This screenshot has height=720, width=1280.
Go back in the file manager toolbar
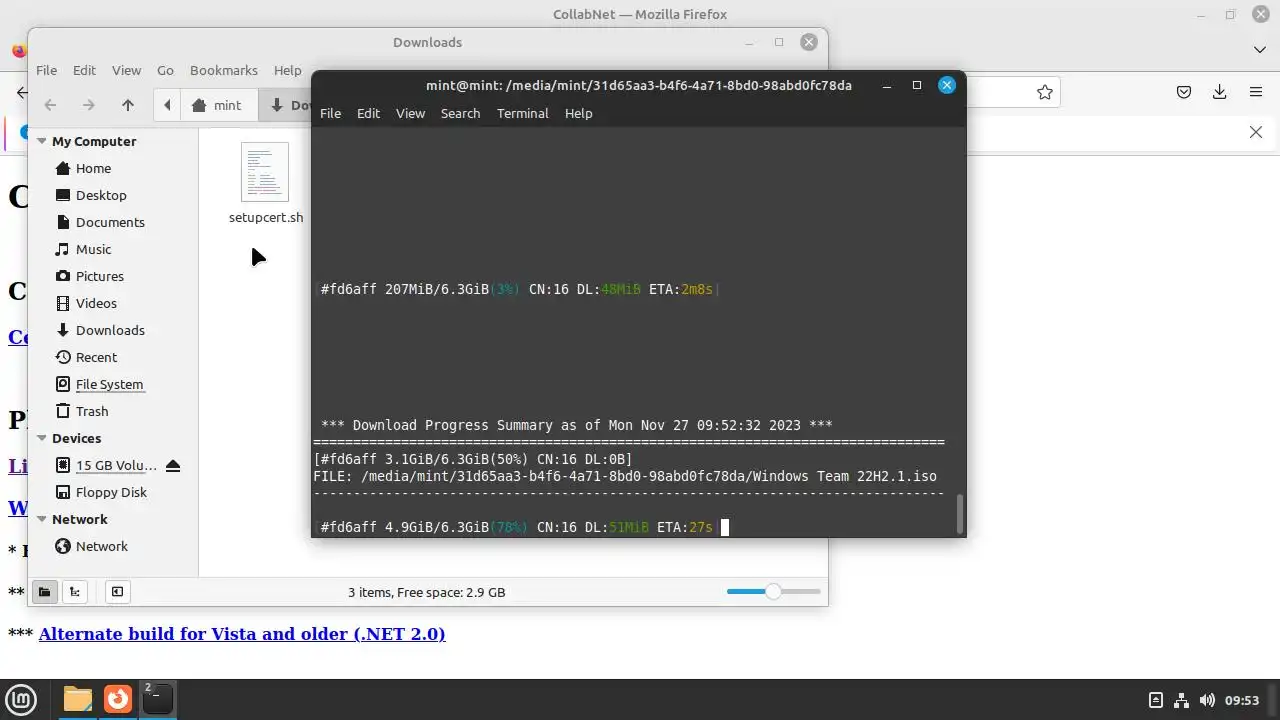click(x=50, y=105)
